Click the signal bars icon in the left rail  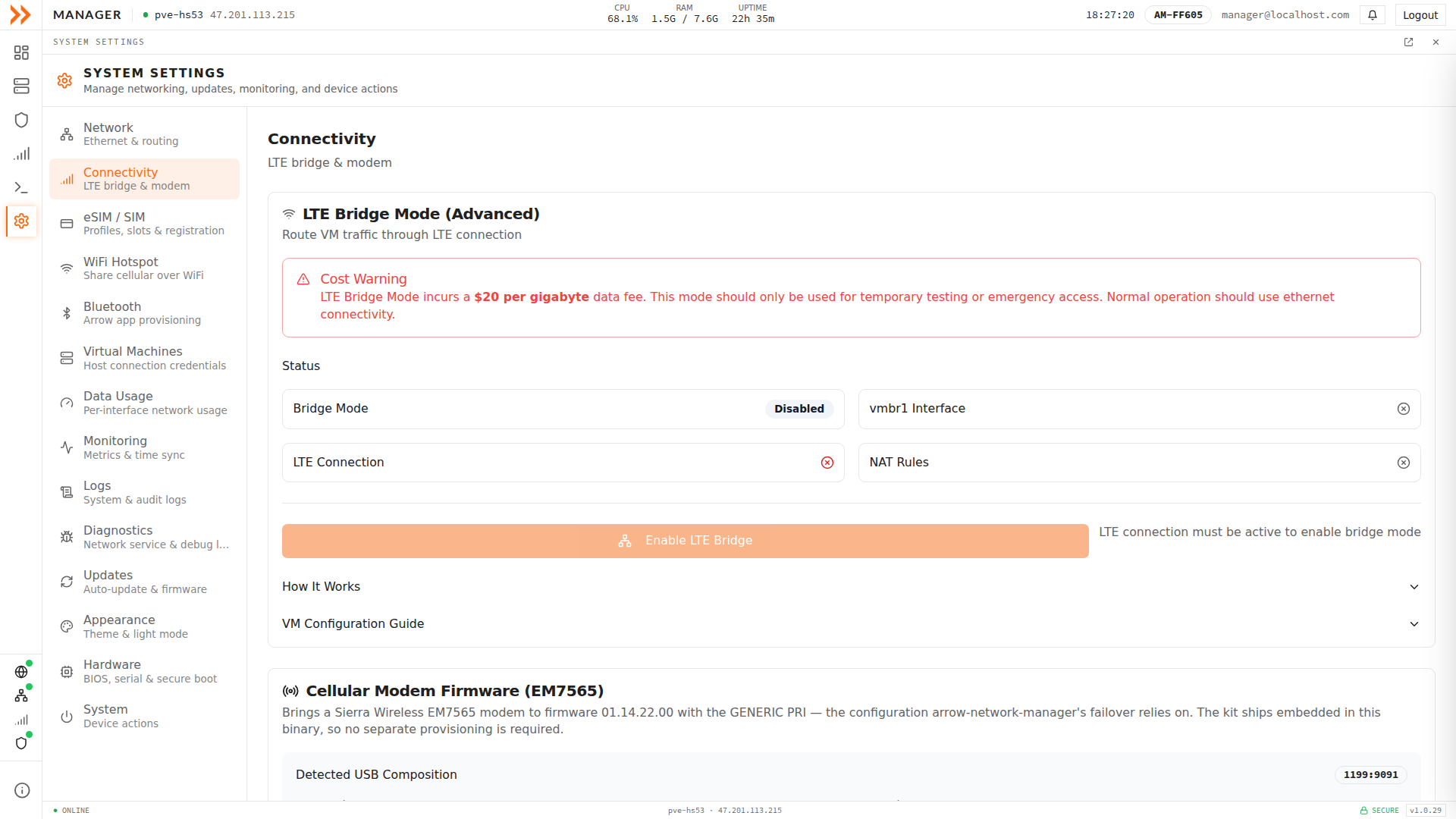[21, 154]
